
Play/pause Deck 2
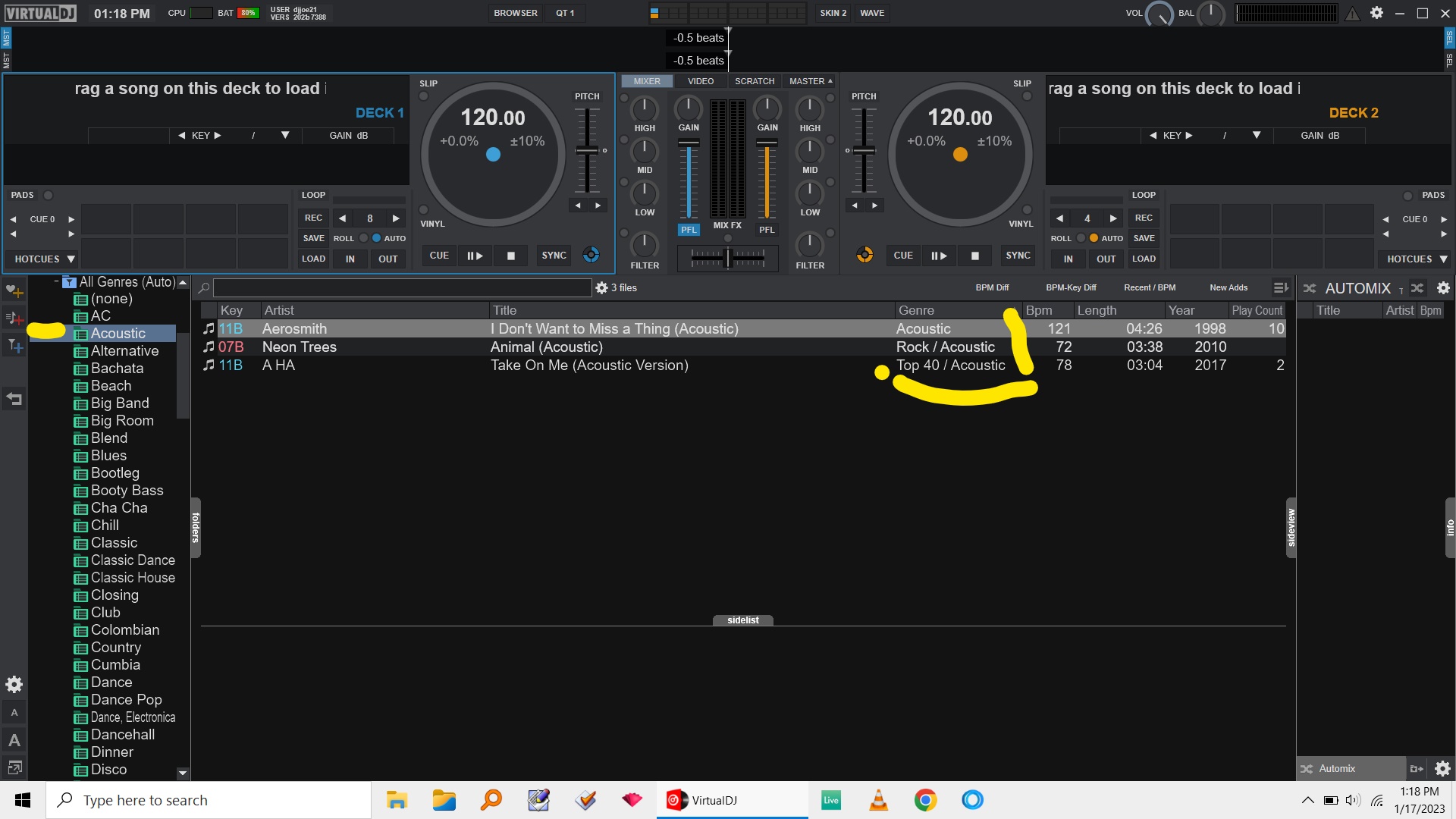939,256
